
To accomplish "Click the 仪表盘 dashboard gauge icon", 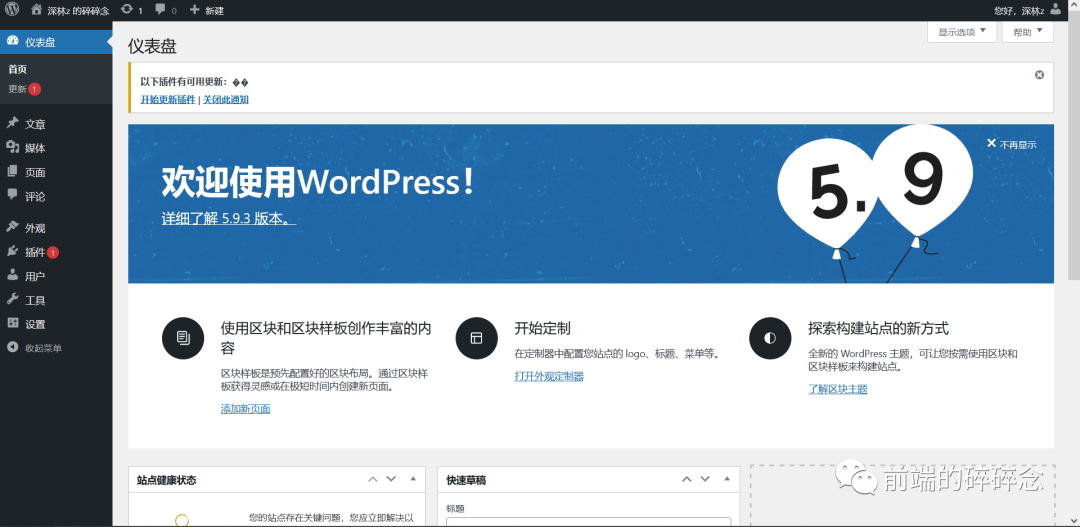I will [12, 41].
